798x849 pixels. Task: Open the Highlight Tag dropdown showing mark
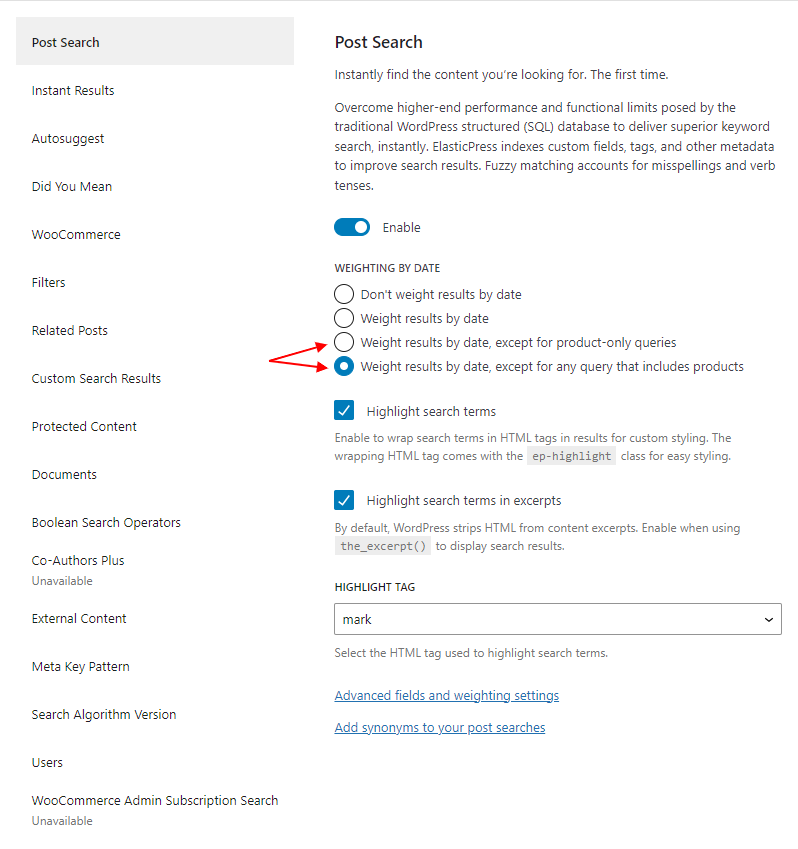click(x=558, y=619)
